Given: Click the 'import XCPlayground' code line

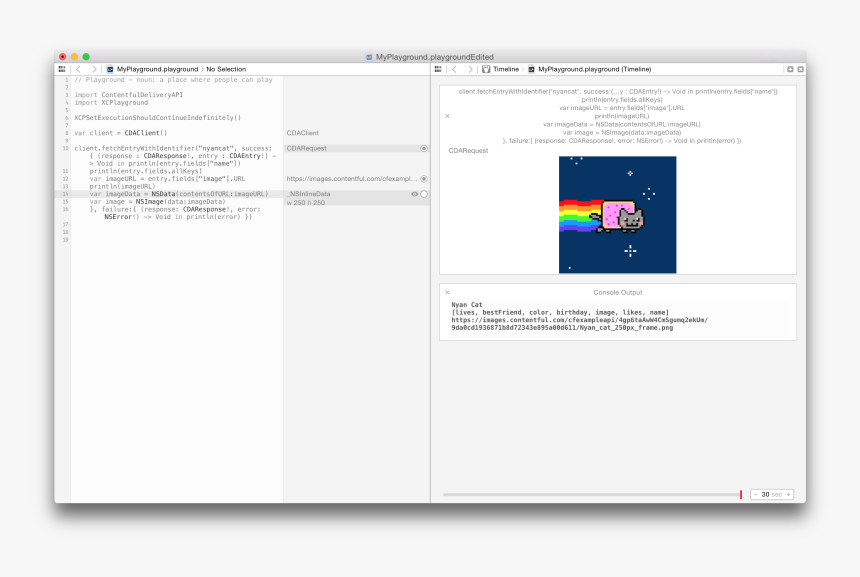Looking at the screenshot, I should coord(111,103).
